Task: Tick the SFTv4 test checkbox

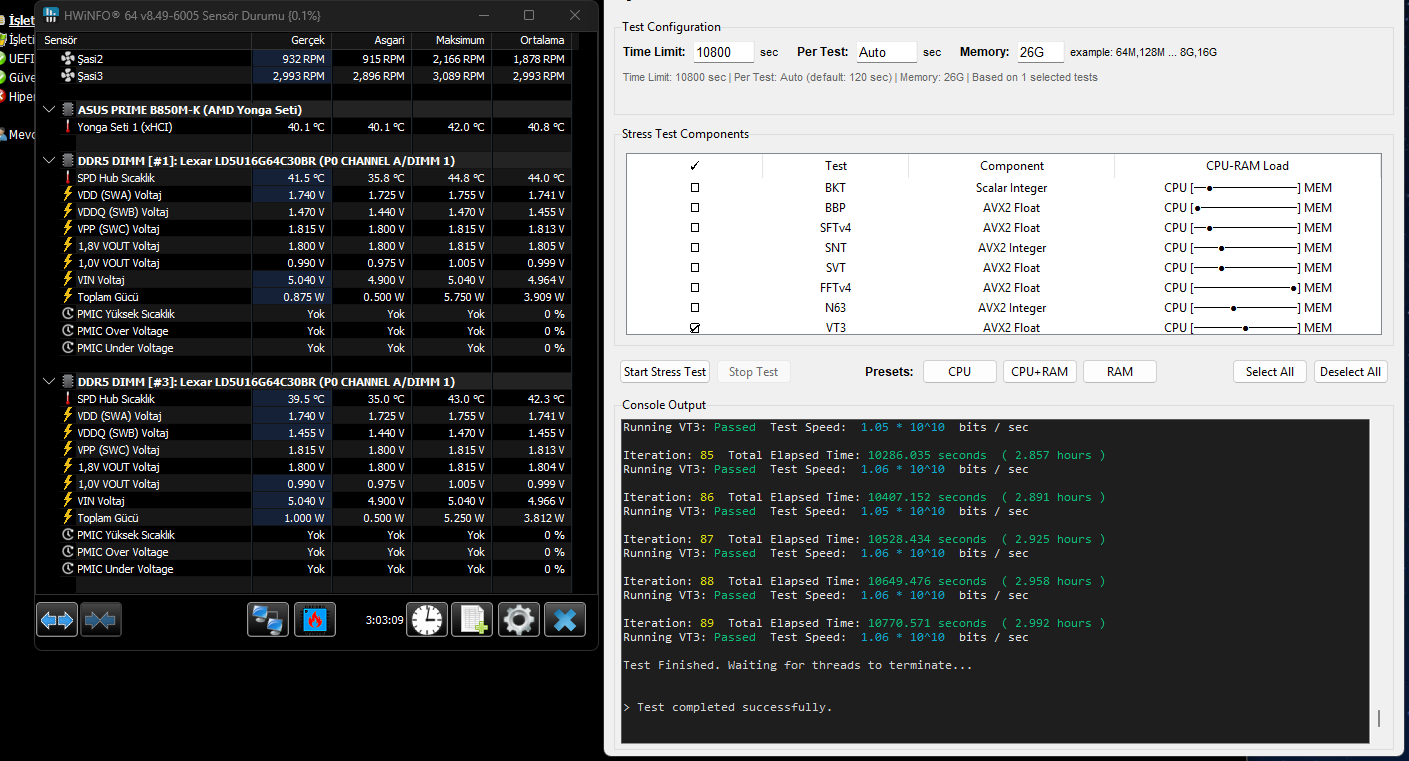Action: click(695, 228)
